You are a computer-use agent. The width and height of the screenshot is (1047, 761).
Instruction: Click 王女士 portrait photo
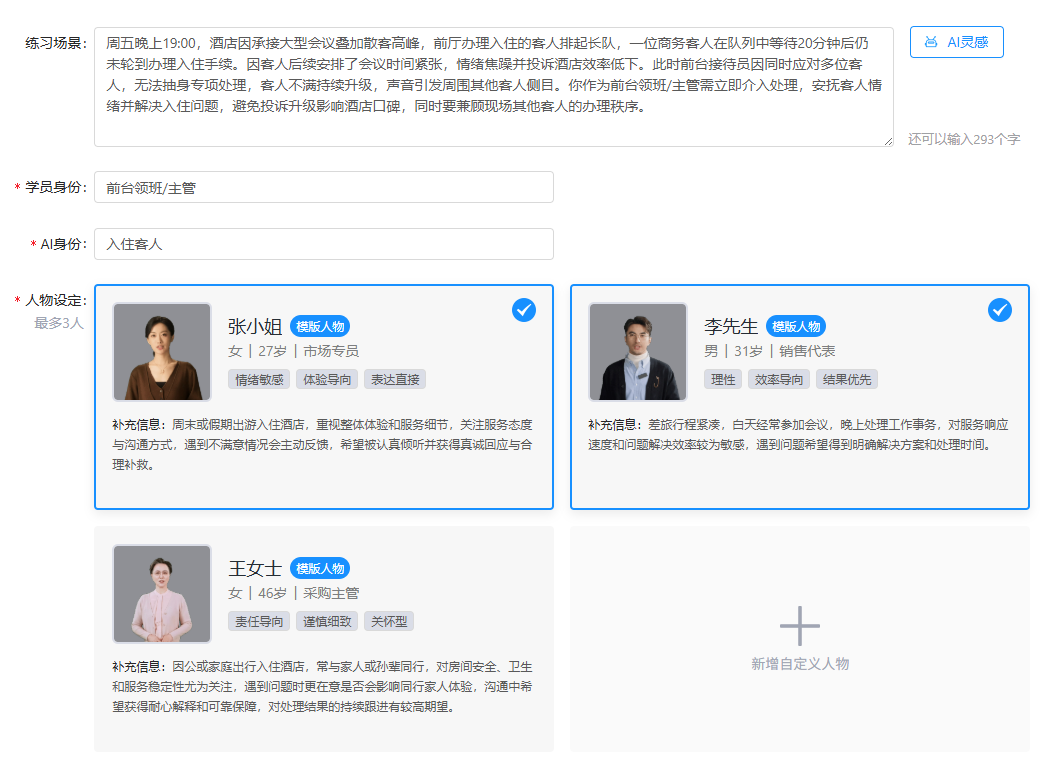click(x=162, y=594)
